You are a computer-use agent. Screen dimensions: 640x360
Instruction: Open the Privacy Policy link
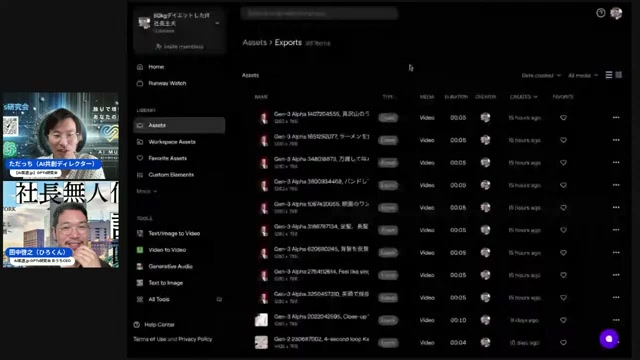point(195,339)
